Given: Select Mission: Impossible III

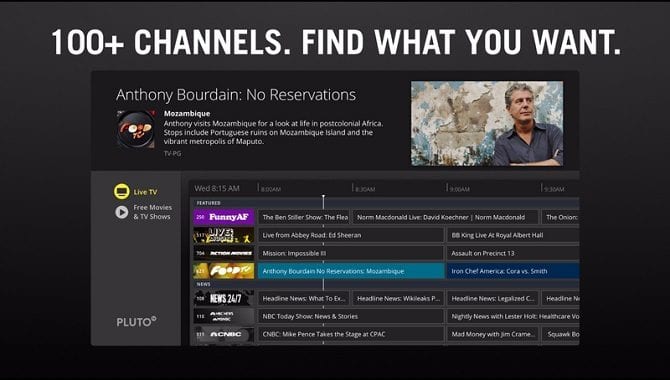Looking at the screenshot, I should (351, 253).
